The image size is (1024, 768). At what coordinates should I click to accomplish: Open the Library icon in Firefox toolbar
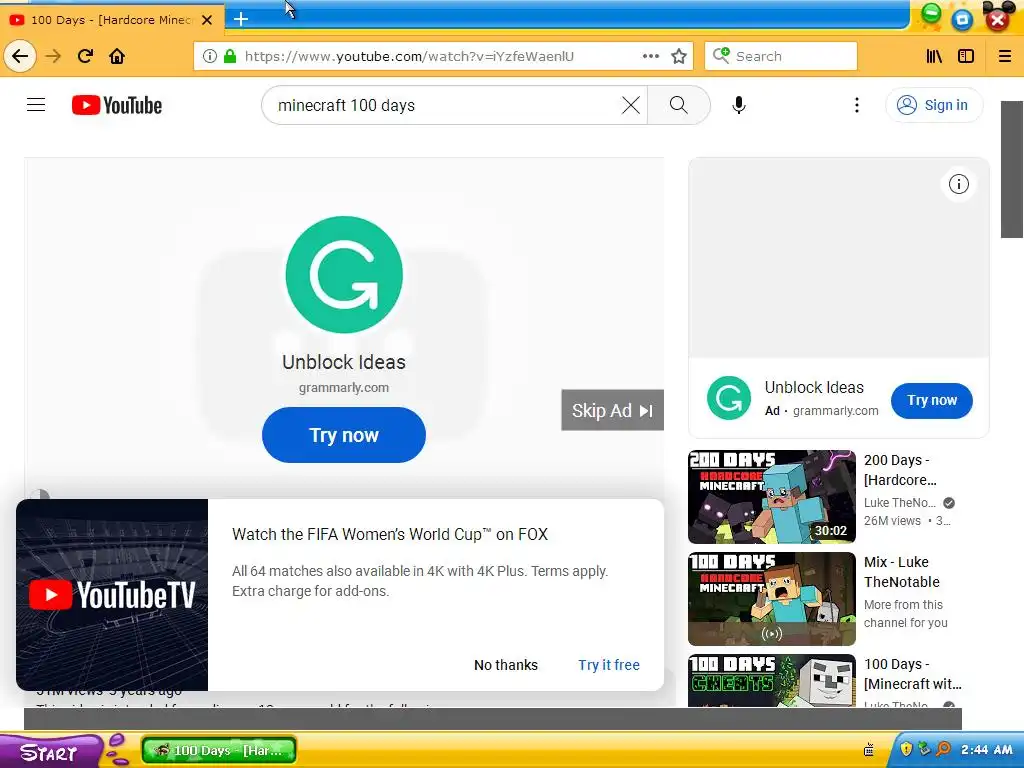934,56
